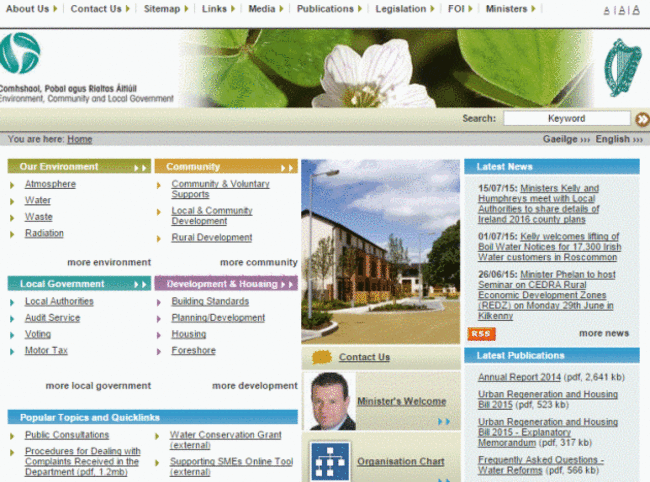Select the smallest text size A icon
650x482 pixels.
click(x=606, y=11)
